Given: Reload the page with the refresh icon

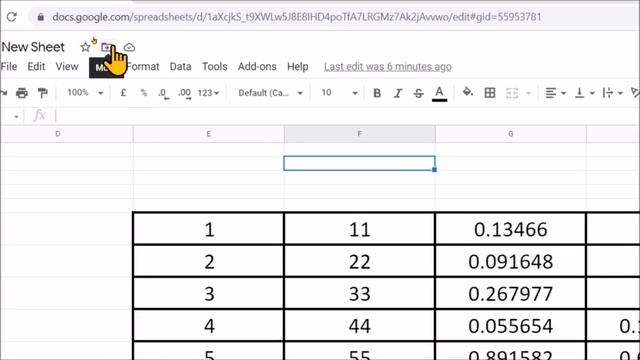Looking at the screenshot, I should coord(11,17).
